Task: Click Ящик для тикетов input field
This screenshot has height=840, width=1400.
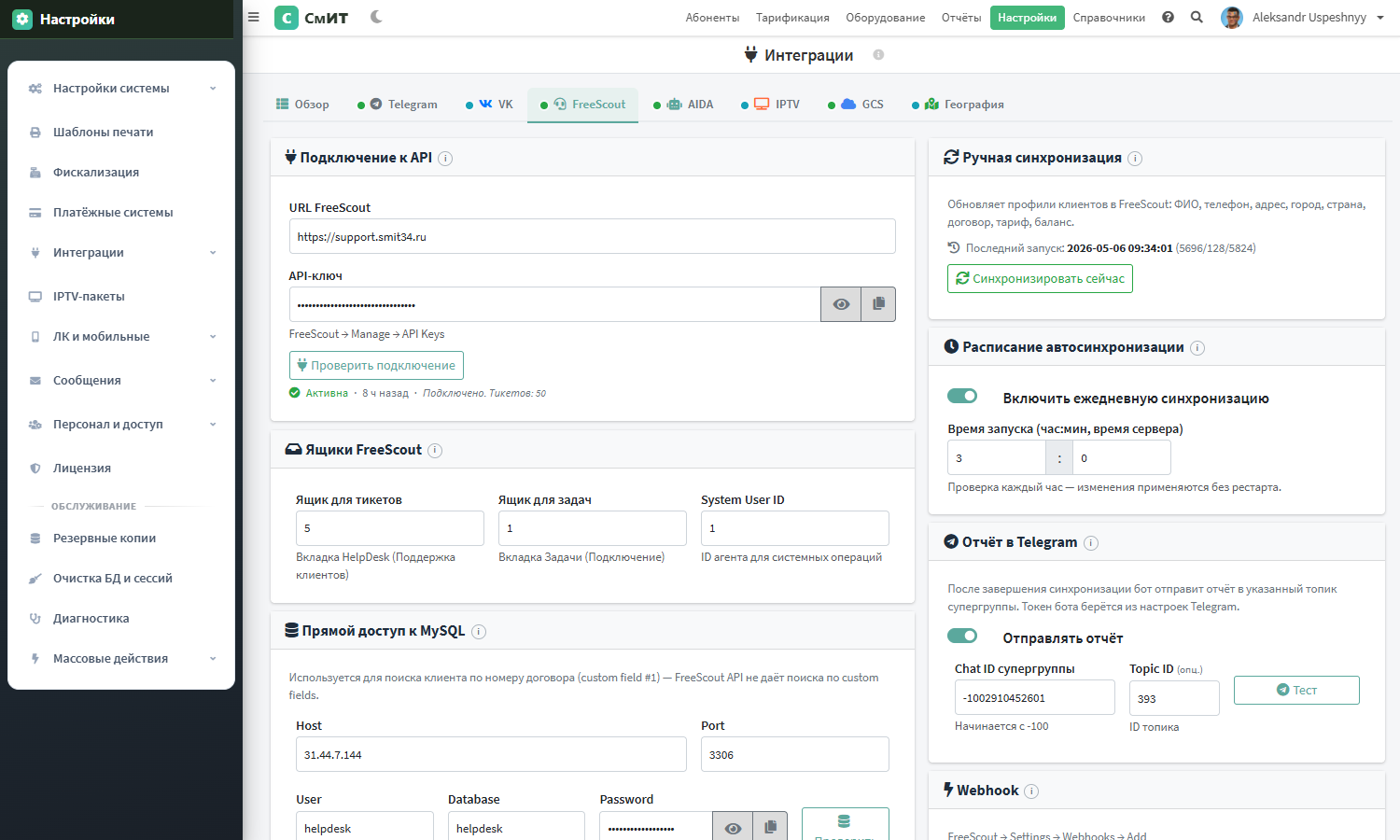Action: click(x=389, y=528)
